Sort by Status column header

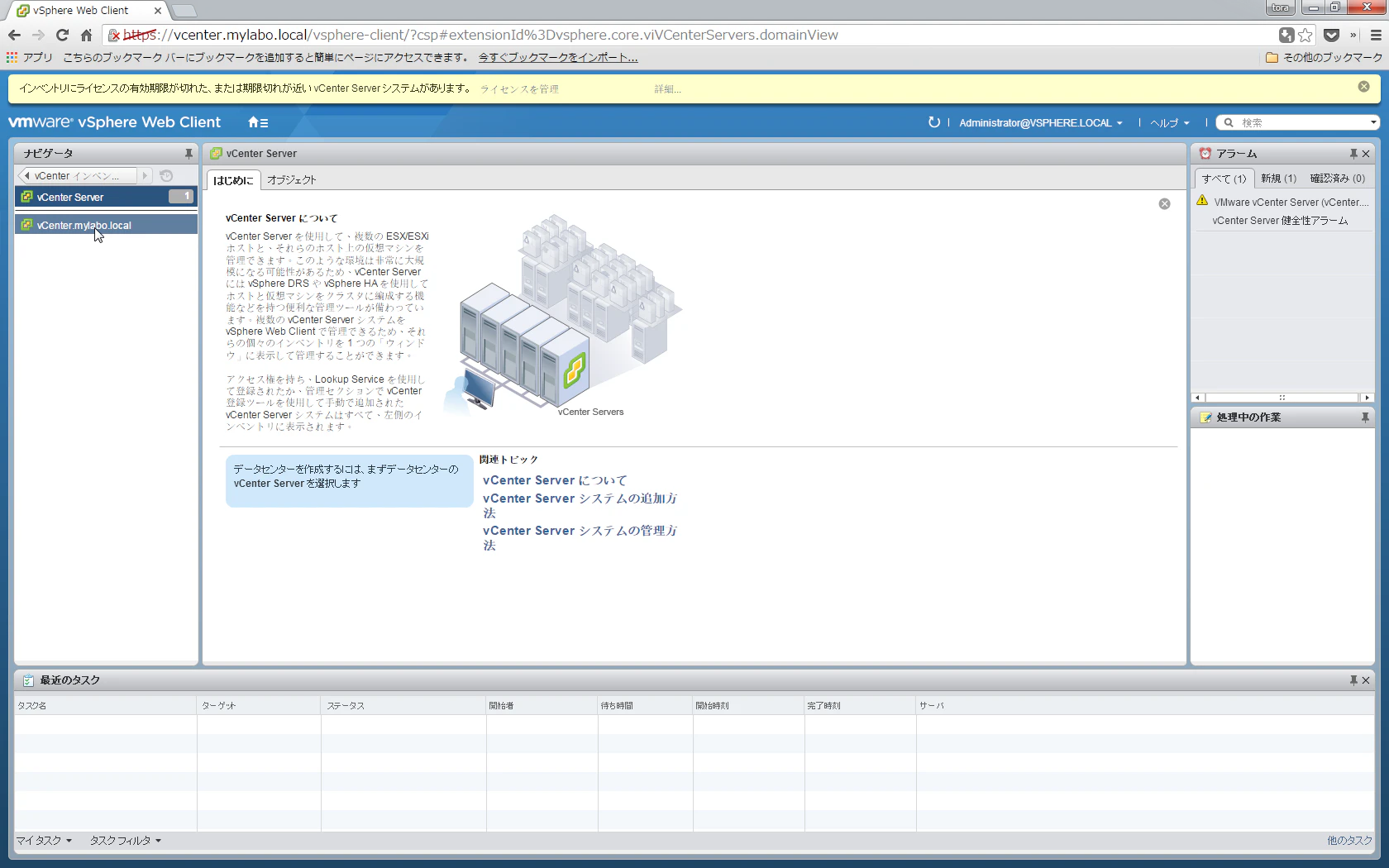coord(403,706)
